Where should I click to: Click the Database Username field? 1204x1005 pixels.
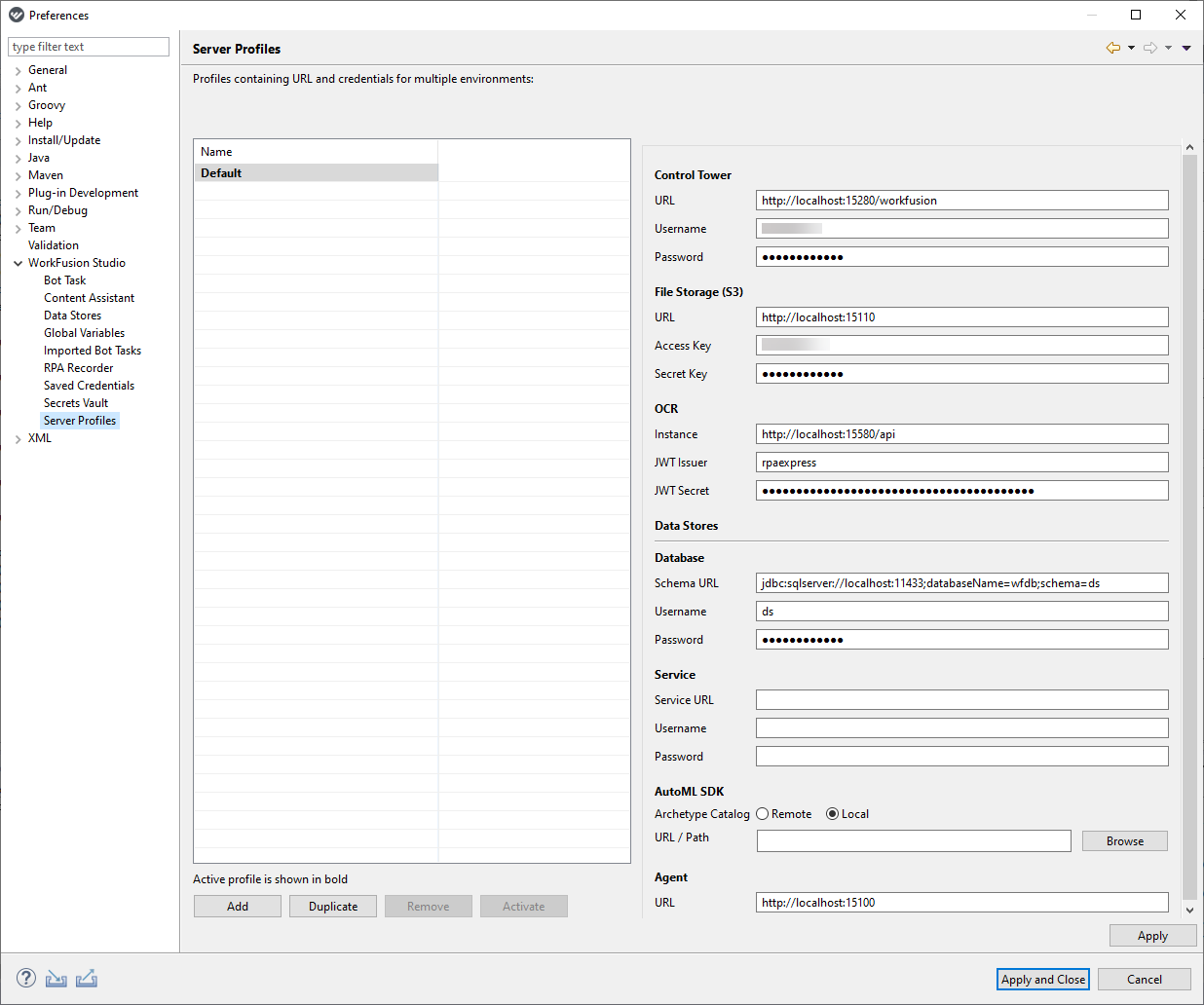(962, 612)
